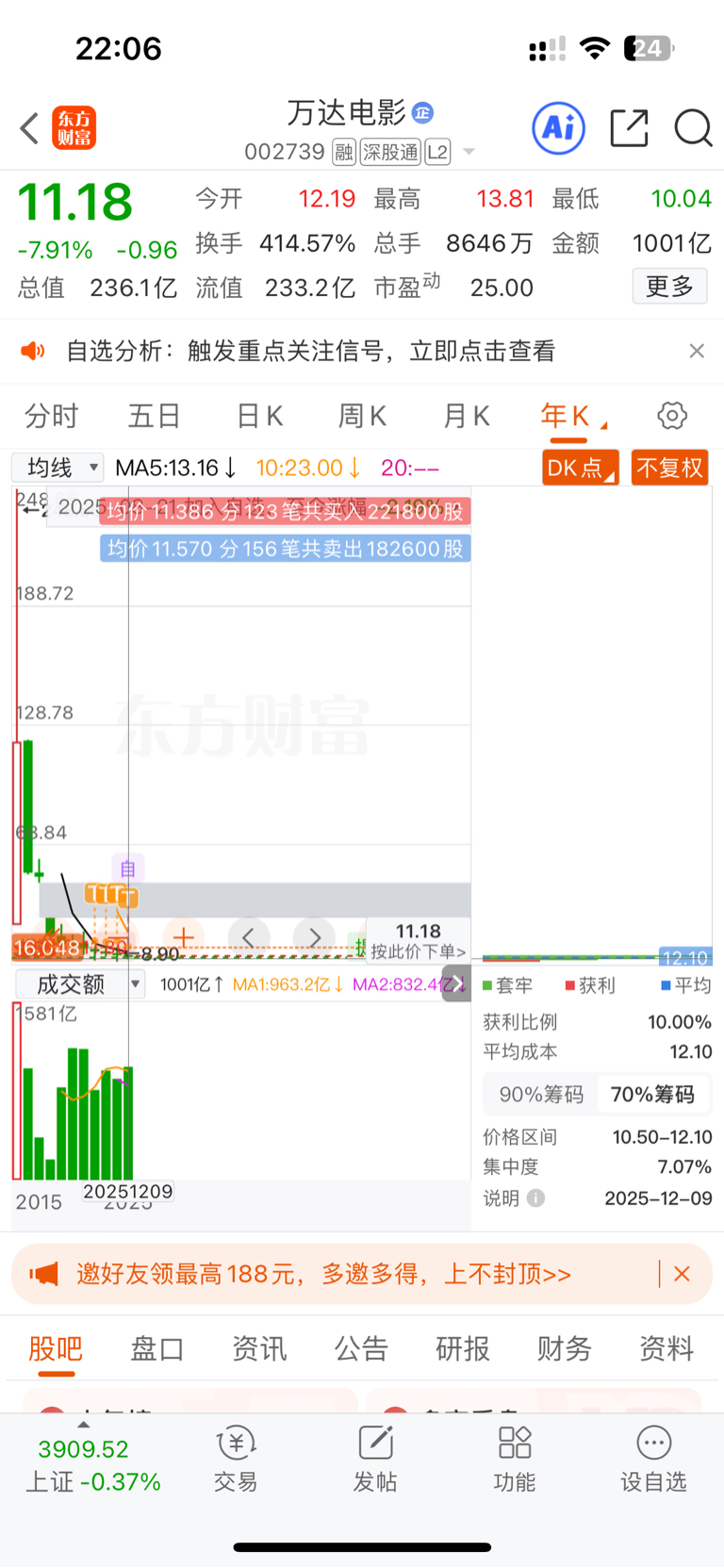Tap the 套牢 legend item
Image resolution: width=724 pixels, height=1568 pixels.
point(508,985)
